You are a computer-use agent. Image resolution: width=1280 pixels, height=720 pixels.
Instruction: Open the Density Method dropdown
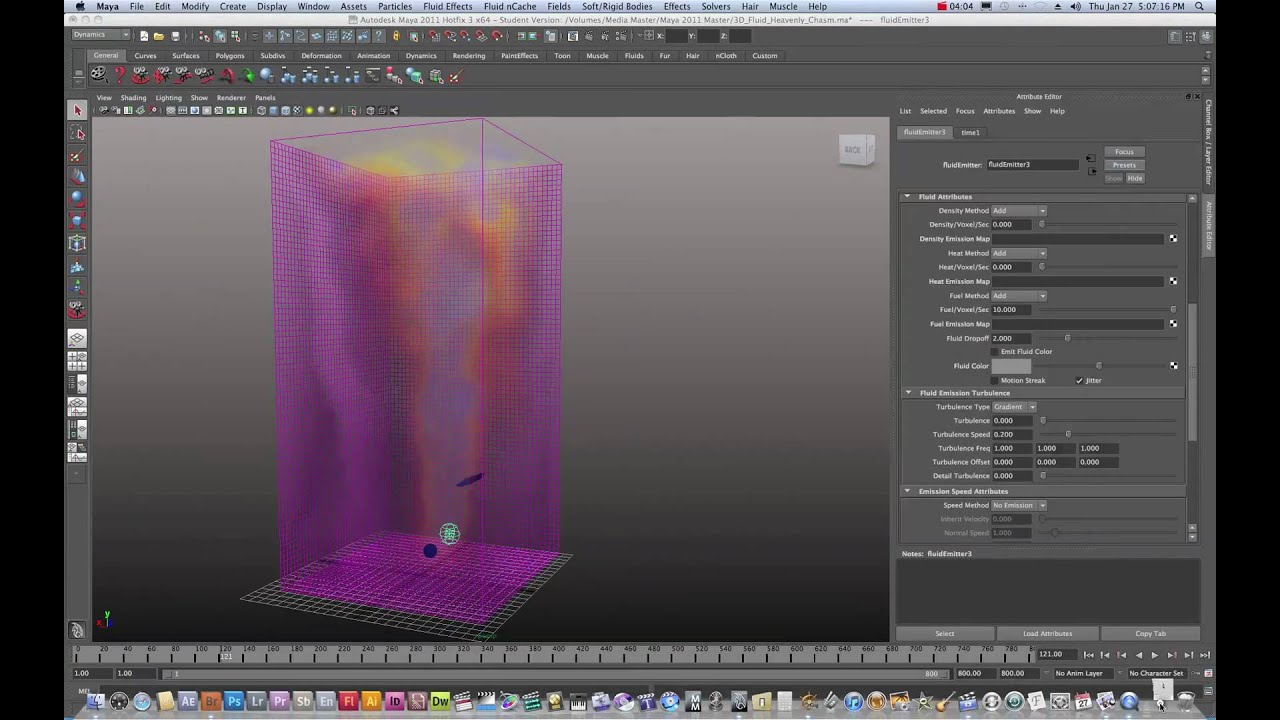tap(1019, 211)
